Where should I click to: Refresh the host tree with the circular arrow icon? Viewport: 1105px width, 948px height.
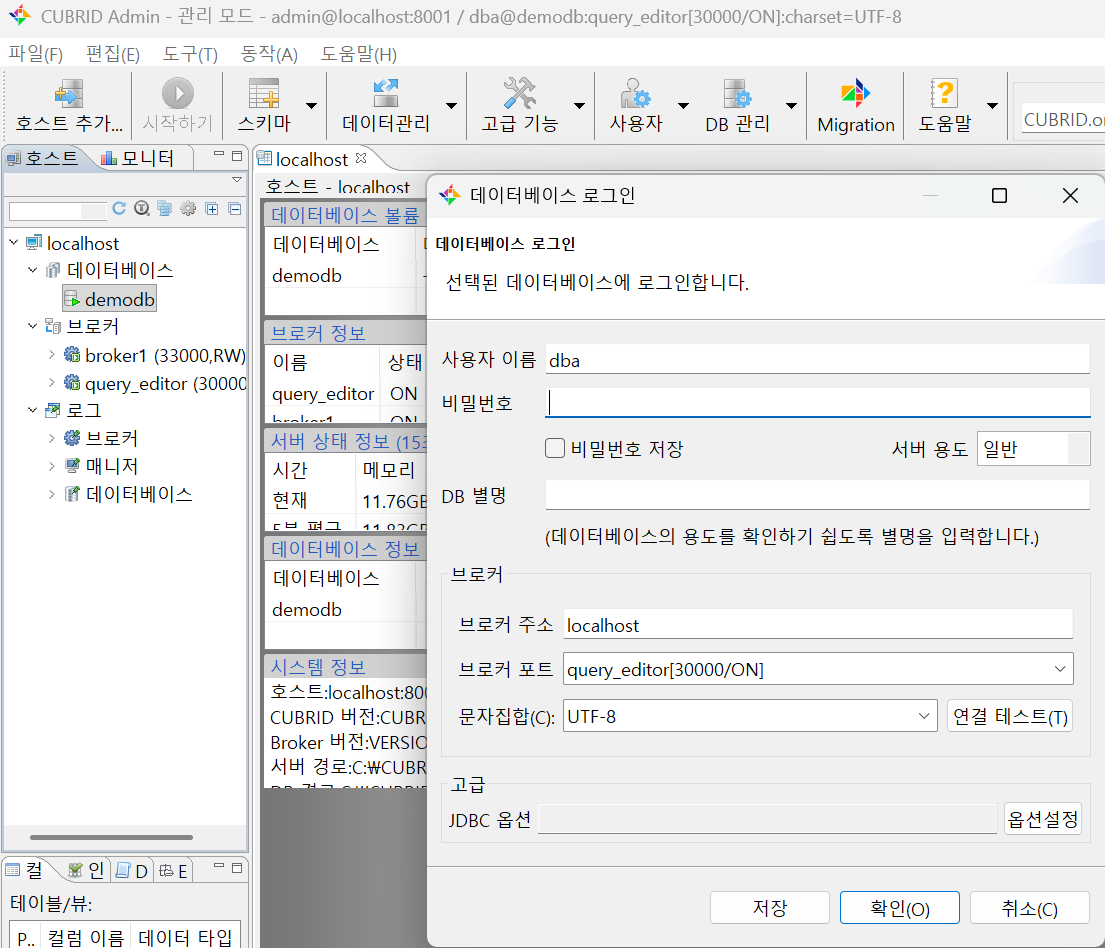[x=118, y=209]
